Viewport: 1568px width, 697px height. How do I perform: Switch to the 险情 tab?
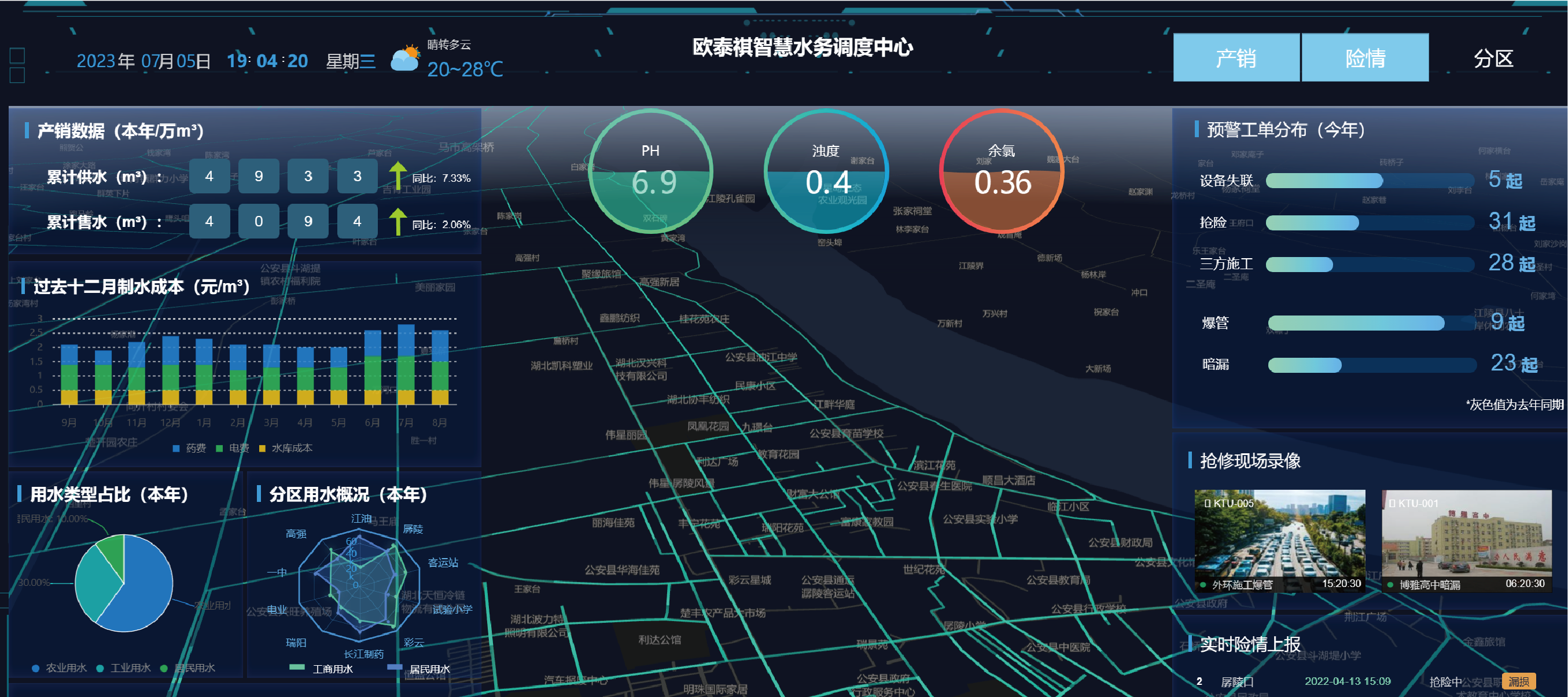point(1365,58)
